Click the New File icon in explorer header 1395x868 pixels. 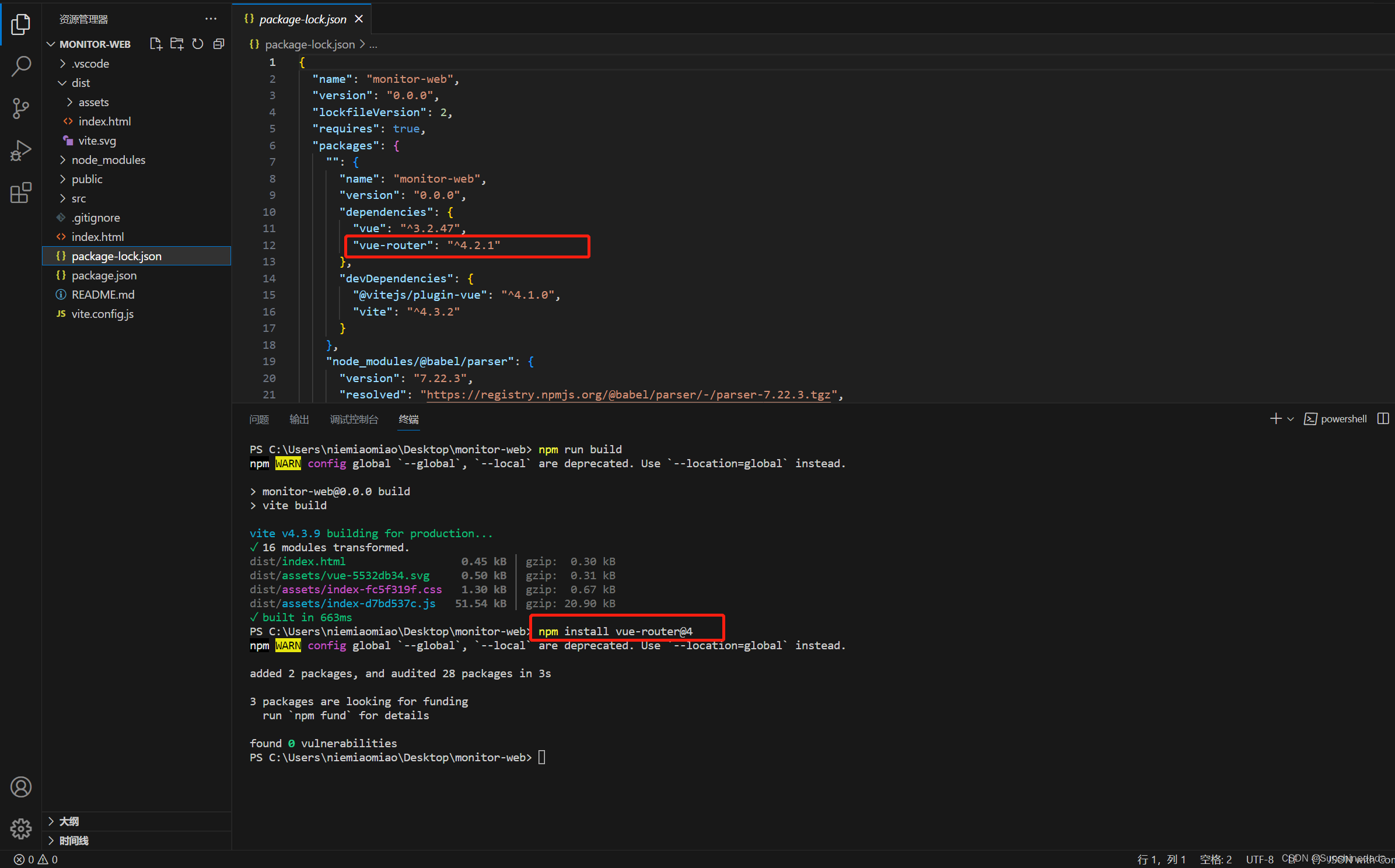click(155, 44)
